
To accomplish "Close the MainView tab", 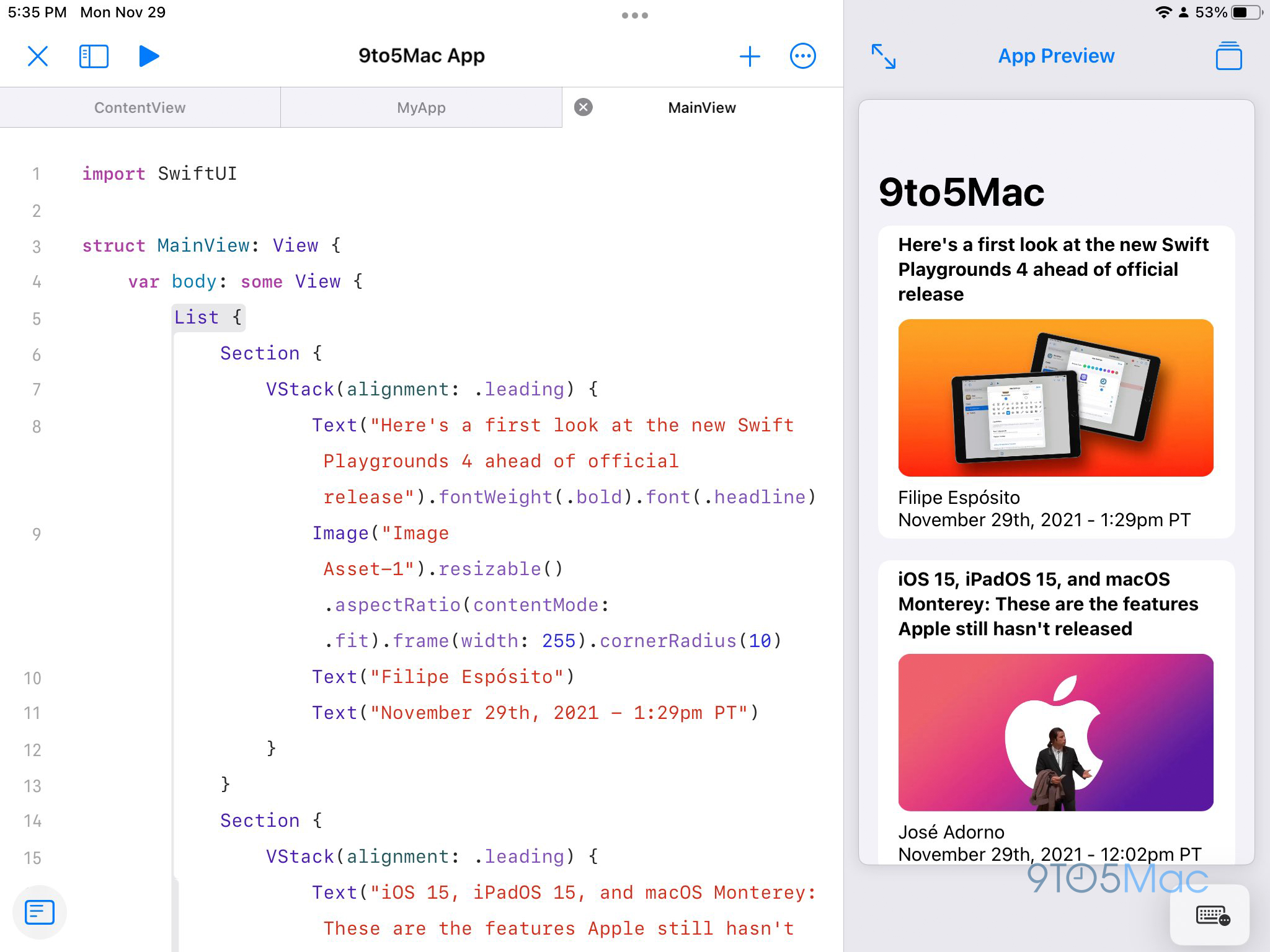I will click(x=582, y=107).
